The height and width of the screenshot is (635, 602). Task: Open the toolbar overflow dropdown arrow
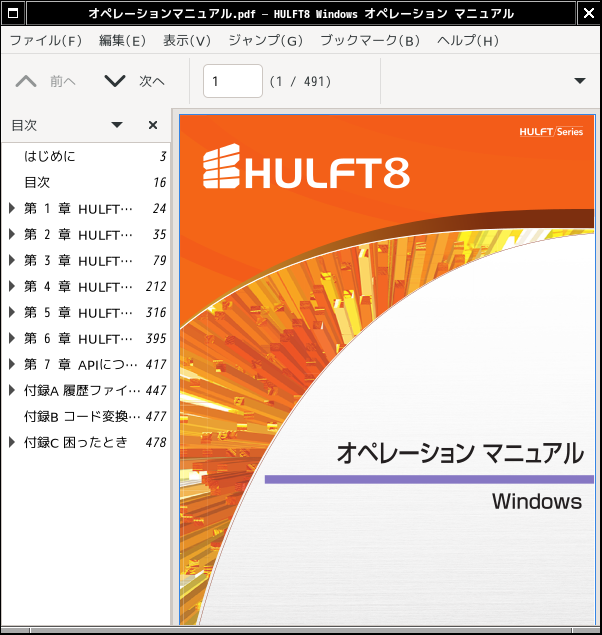click(x=580, y=81)
